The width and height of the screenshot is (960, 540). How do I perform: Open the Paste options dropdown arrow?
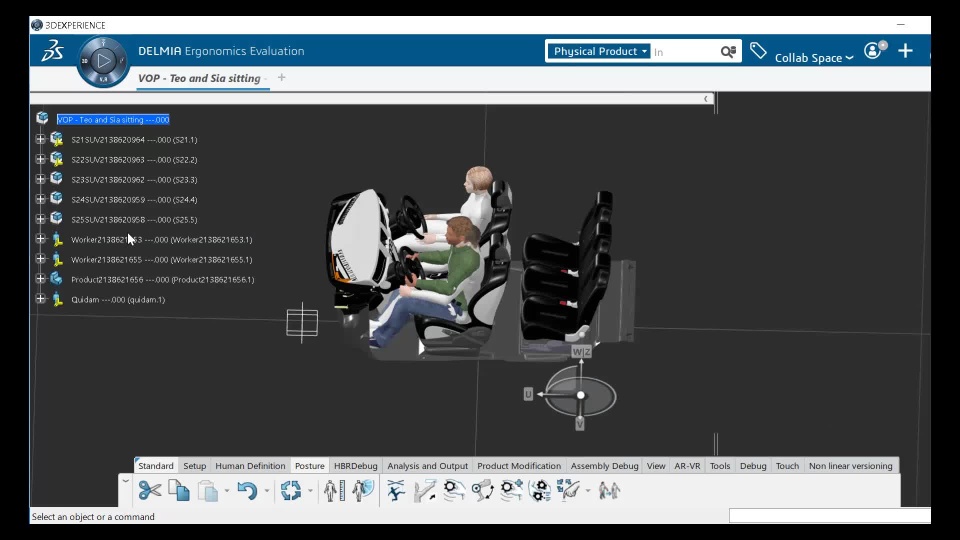[227, 491]
